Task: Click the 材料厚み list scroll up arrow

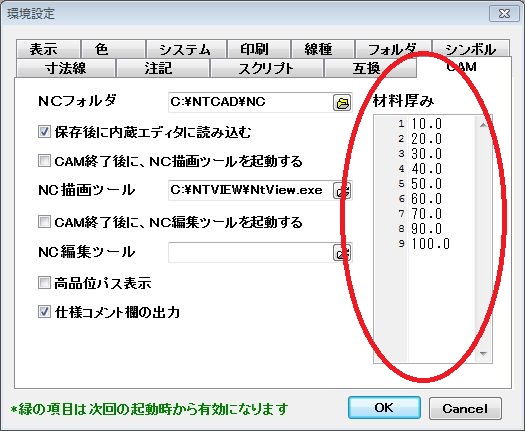Action: [x=483, y=125]
